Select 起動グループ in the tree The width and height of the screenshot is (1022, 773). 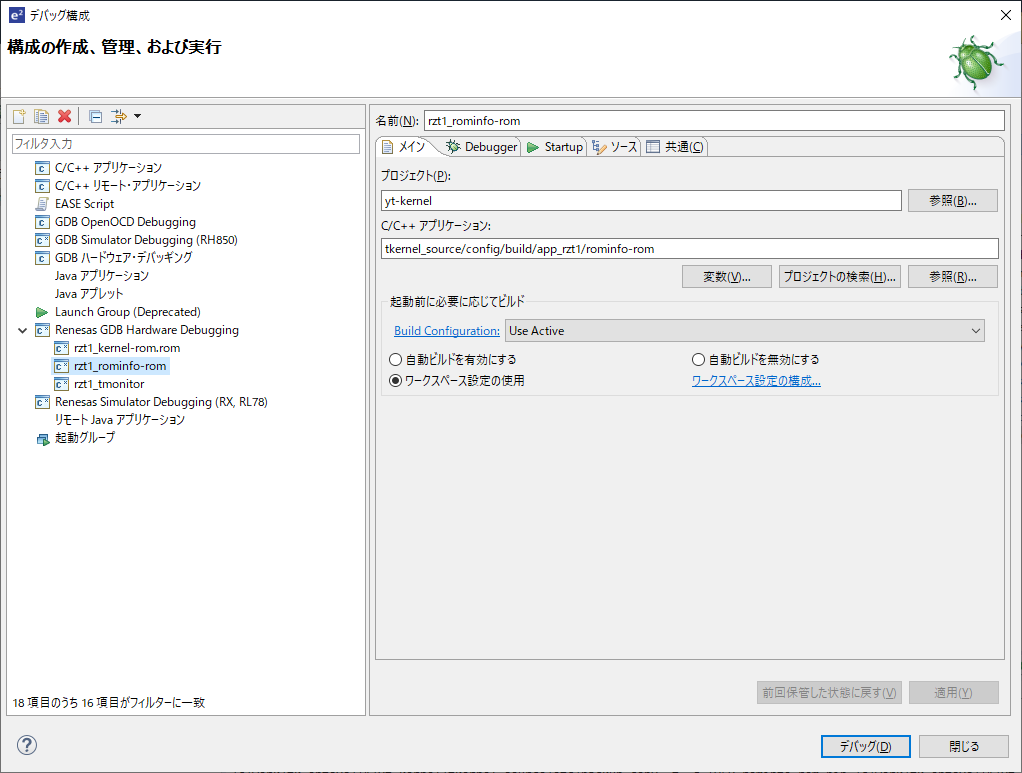[85, 438]
